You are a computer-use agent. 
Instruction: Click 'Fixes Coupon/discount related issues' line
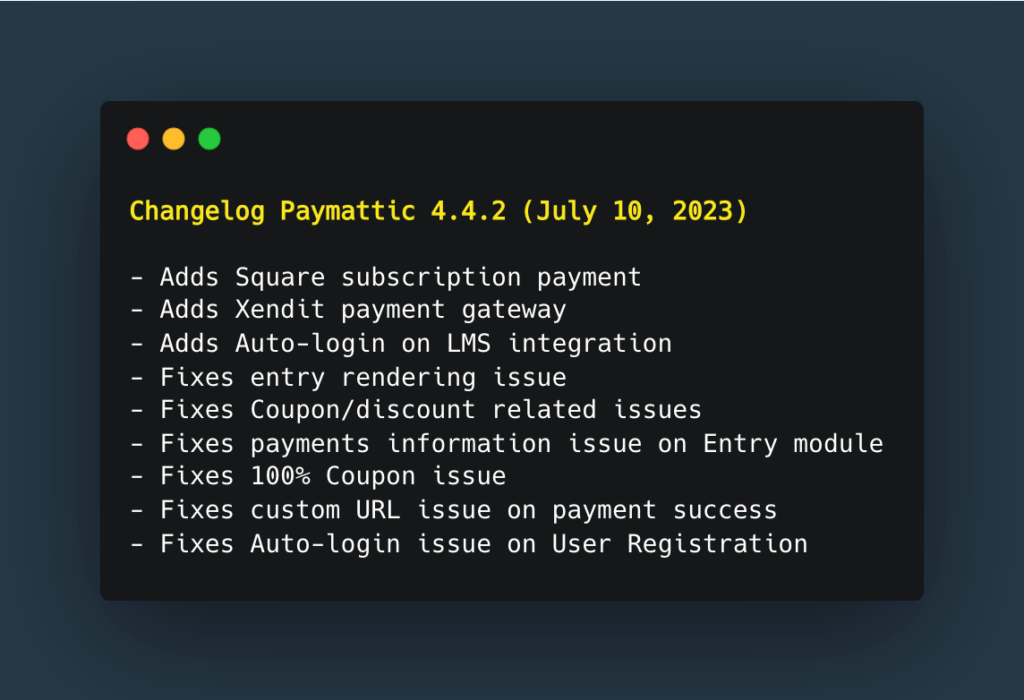(415, 410)
